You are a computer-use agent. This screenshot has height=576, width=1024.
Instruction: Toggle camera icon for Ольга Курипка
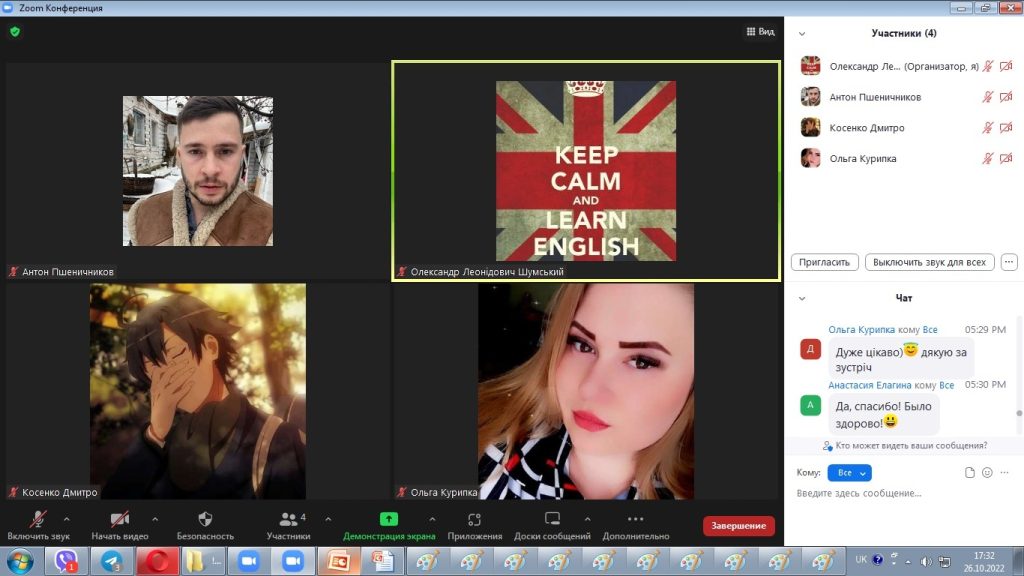[x=1006, y=158]
